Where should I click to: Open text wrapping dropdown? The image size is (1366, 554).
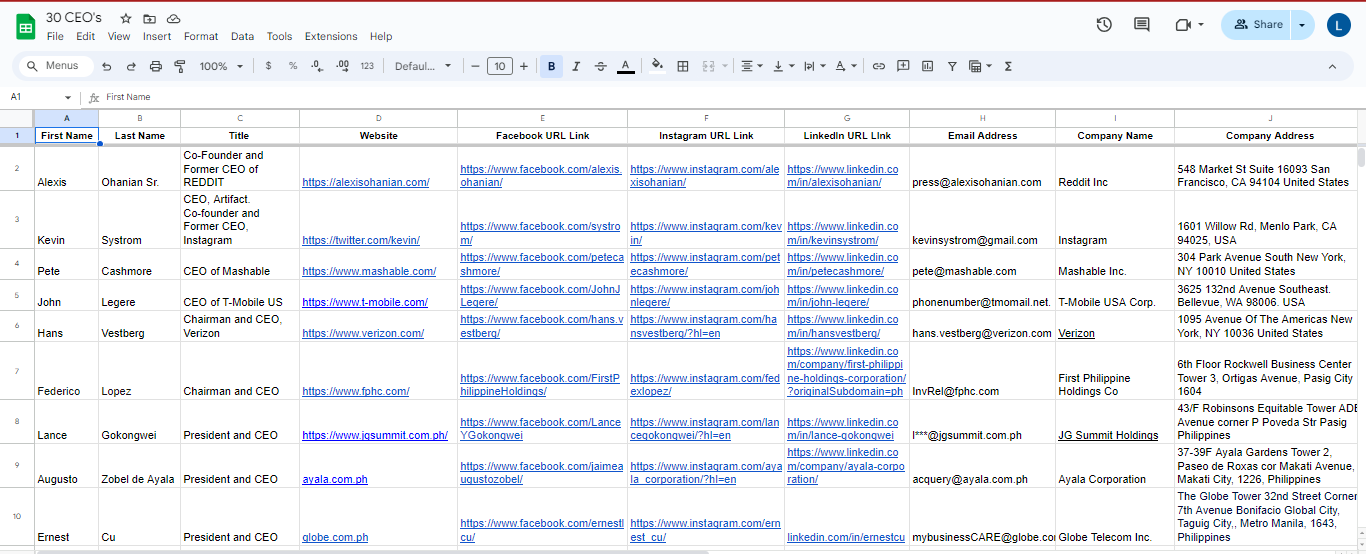(814, 66)
